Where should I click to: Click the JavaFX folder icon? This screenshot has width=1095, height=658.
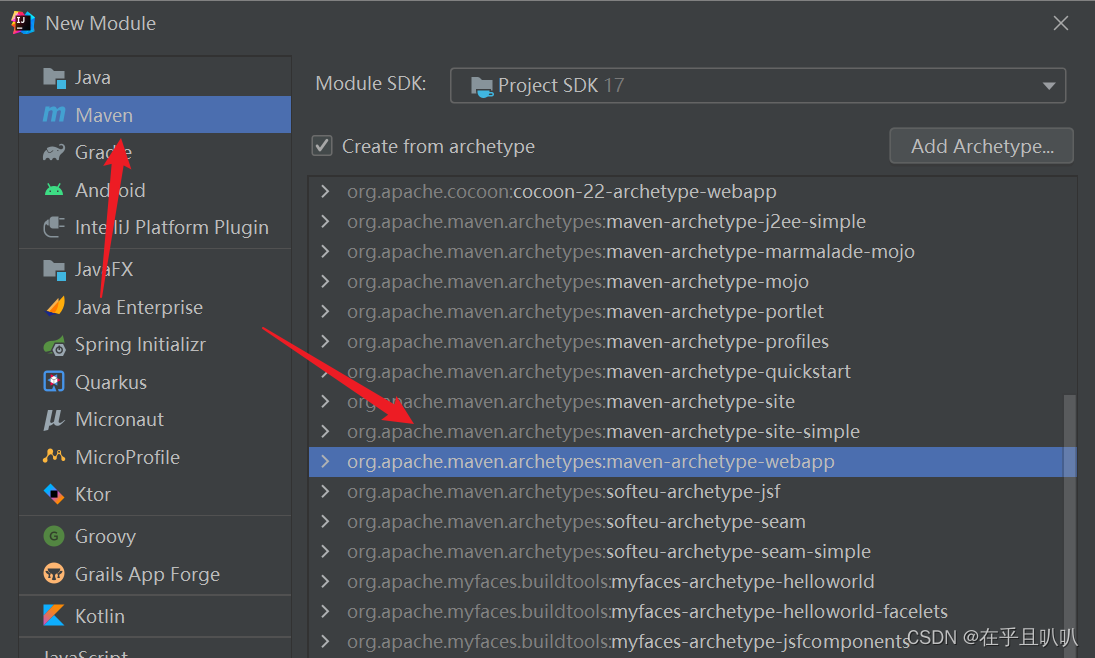point(54,270)
